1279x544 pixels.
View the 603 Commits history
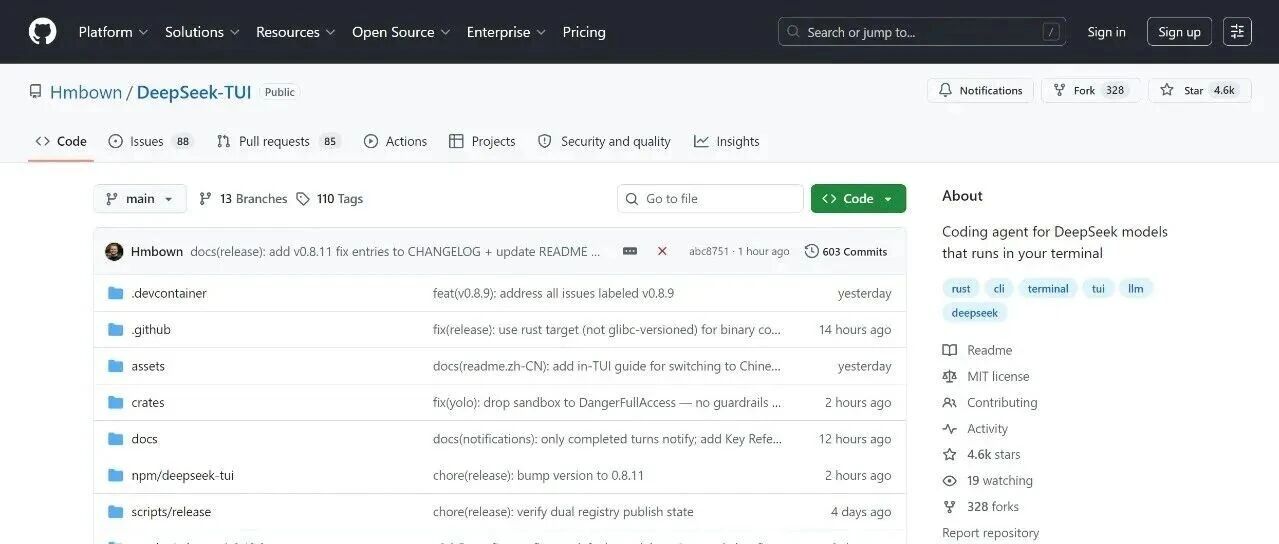(846, 251)
